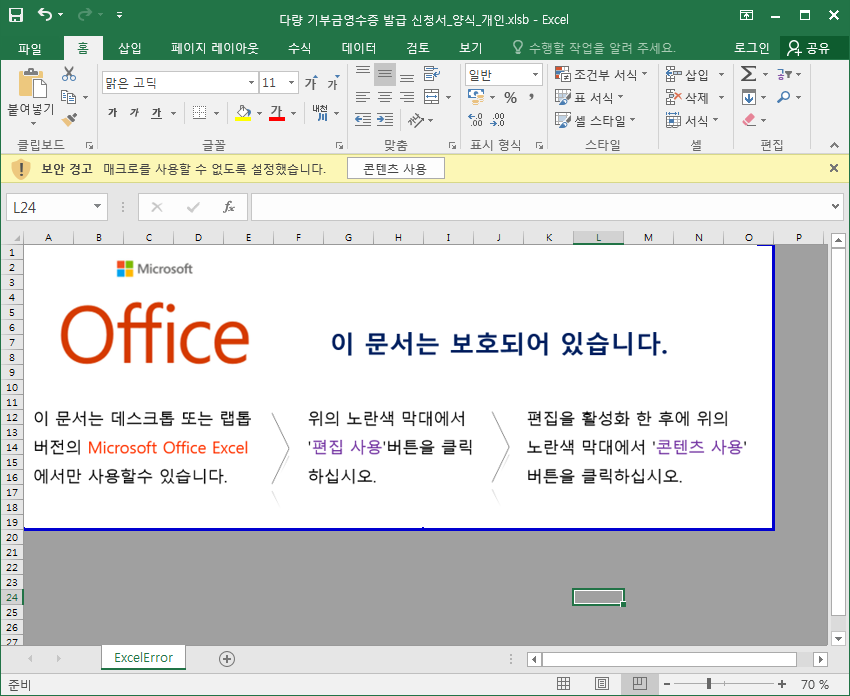This screenshot has width=850, height=696.
Task: Increase font size button
Action: coord(311,82)
